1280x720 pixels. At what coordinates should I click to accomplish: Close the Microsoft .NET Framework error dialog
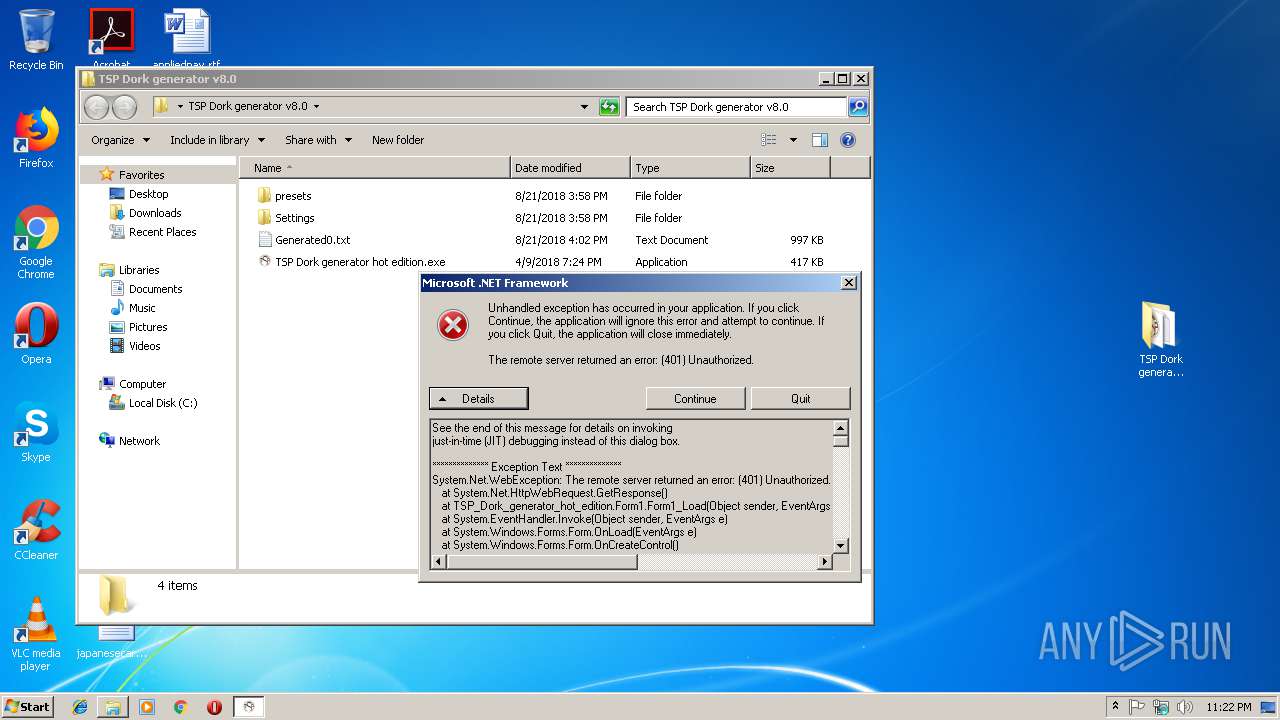(849, 283)
